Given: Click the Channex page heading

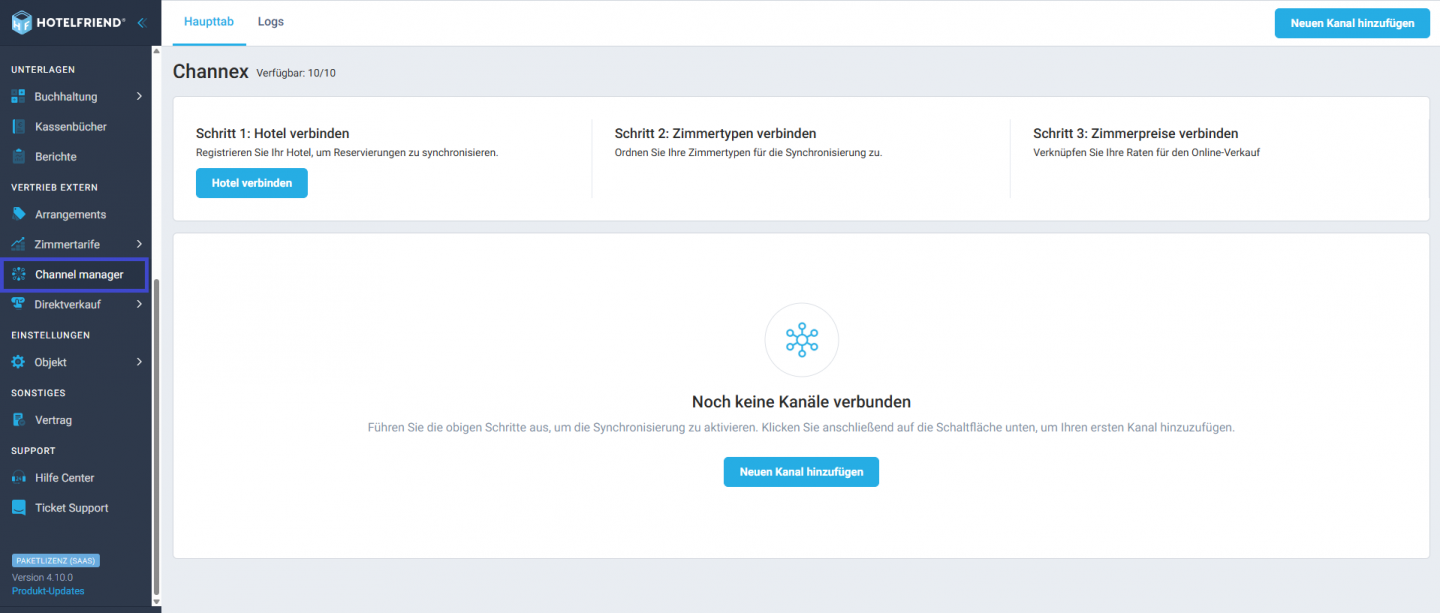Looking at the screenshot, I should (x=211, y=71).
